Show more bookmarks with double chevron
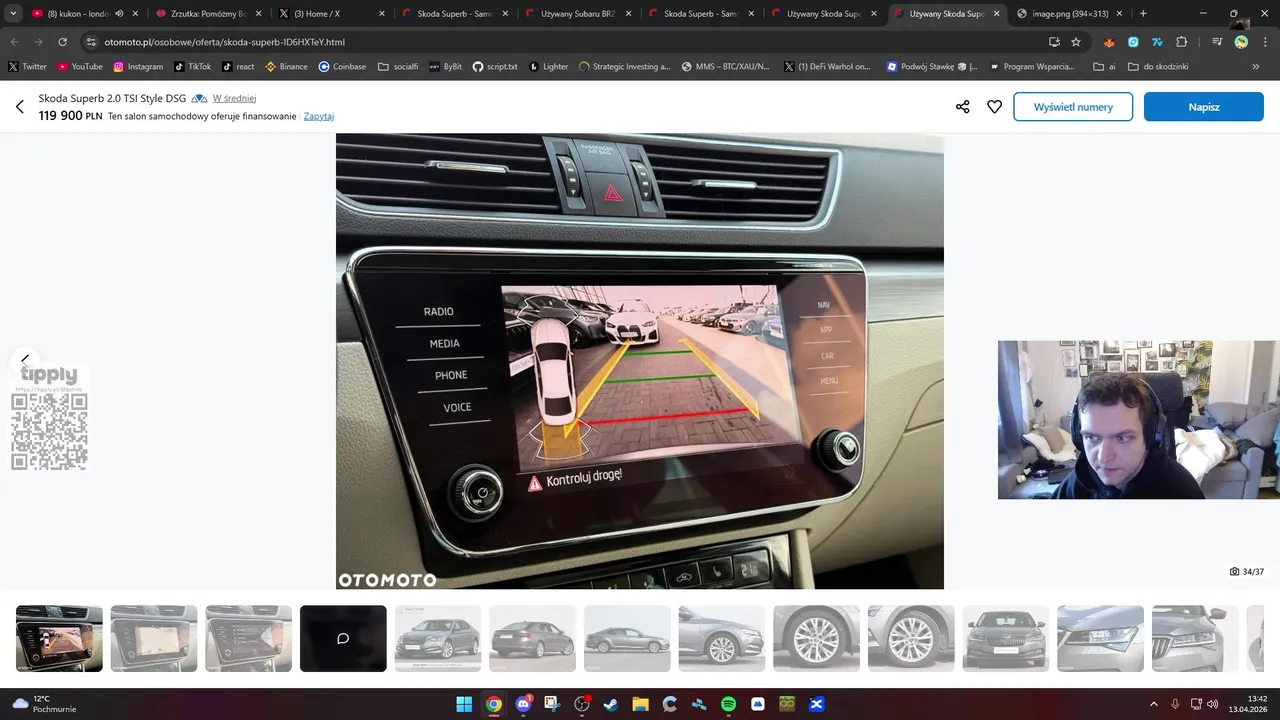The height and width of the screenshot is (720, 1280). point(1256,67)
